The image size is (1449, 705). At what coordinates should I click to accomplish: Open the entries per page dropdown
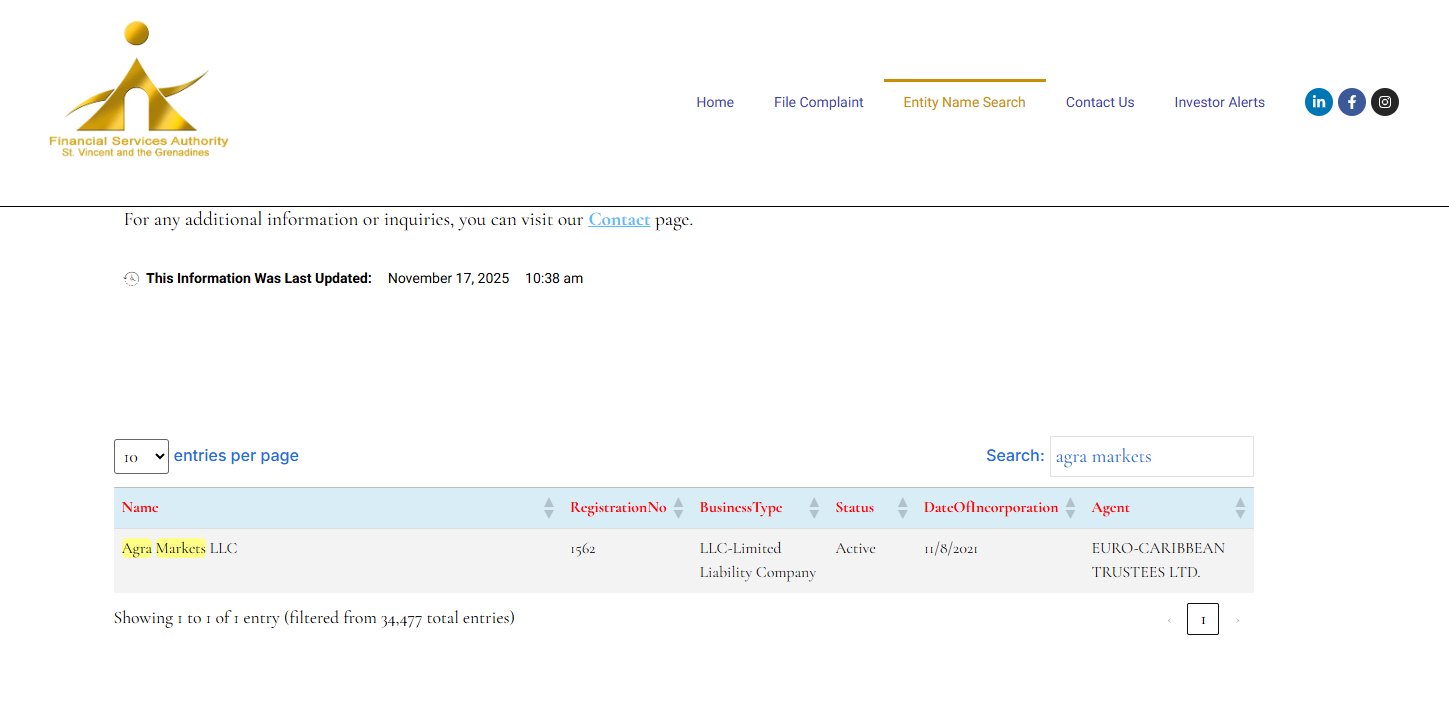141,456
